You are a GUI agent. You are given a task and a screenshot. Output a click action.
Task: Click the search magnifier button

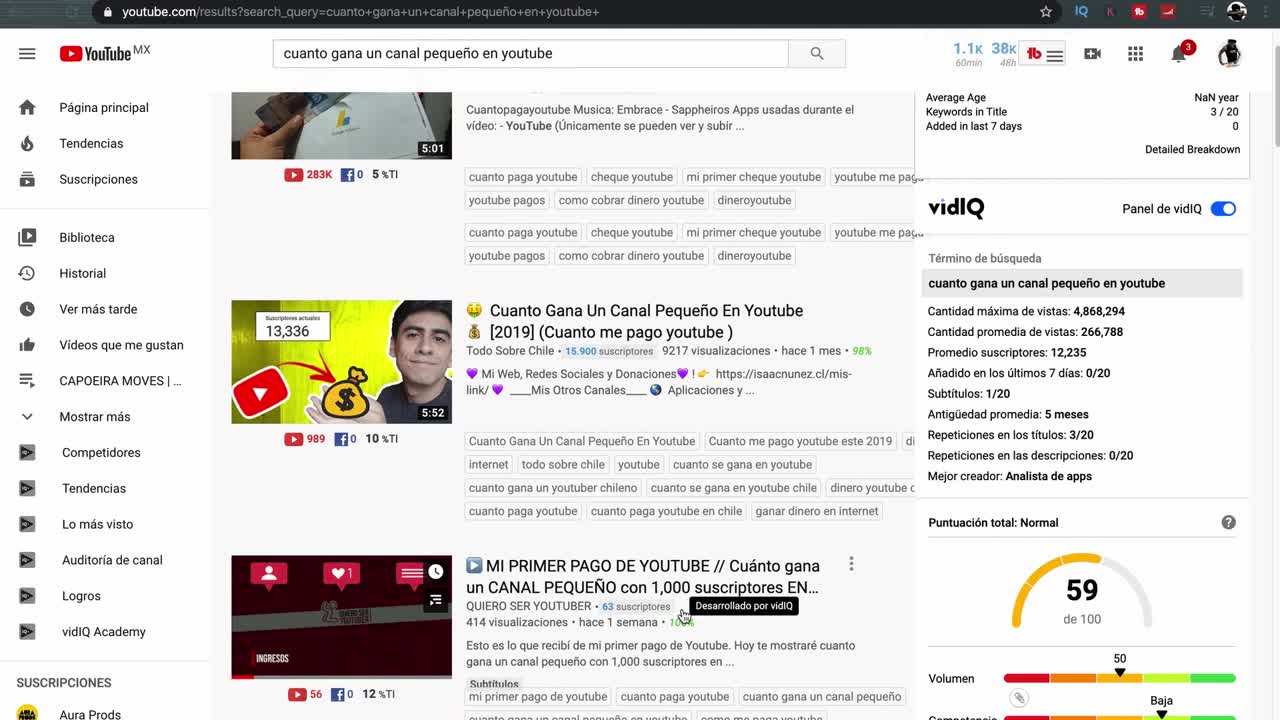tap(817, 53)
